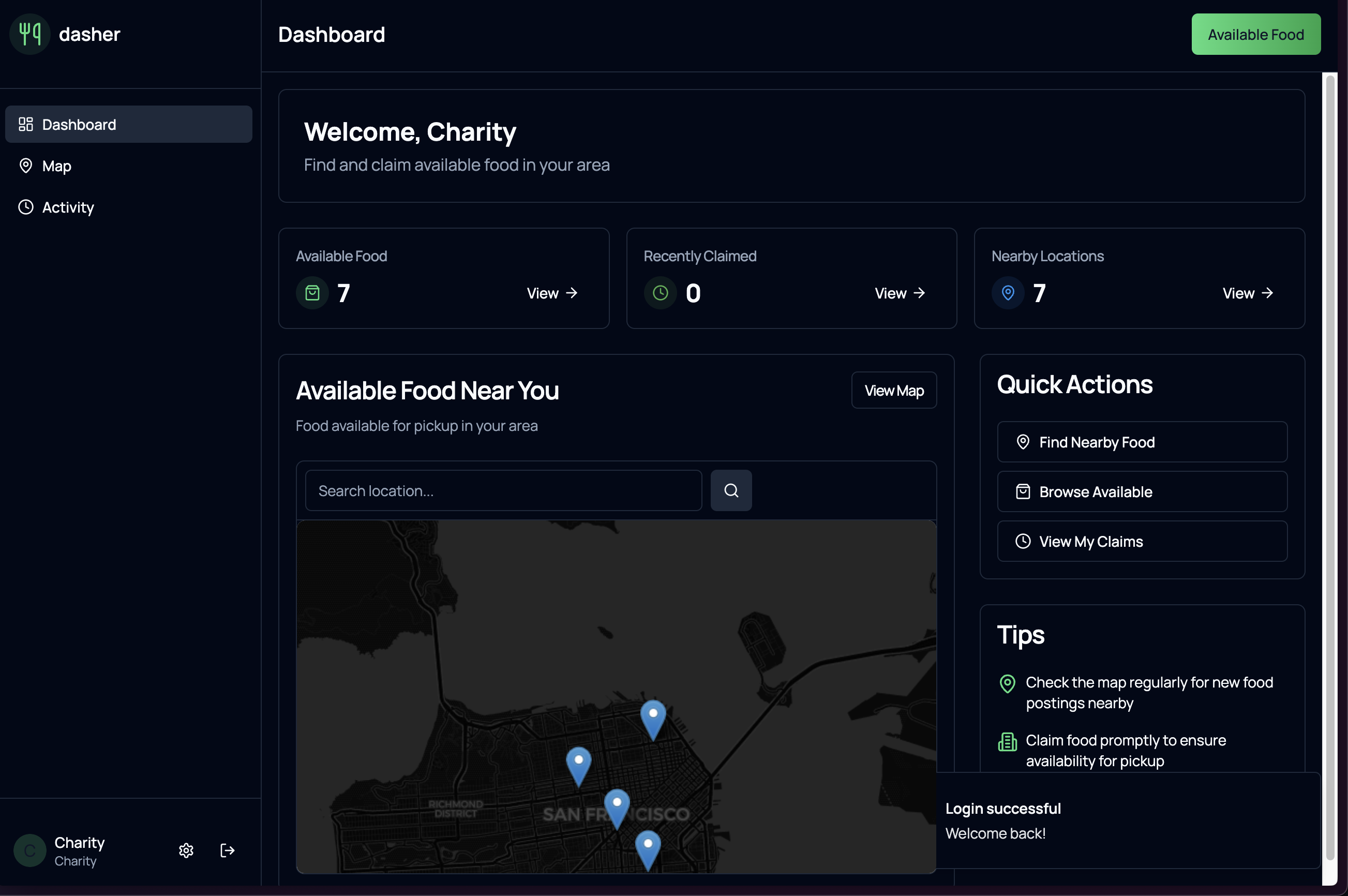Click the topmost blue map marker
The width and height of the screenshot is (1348, 896).
(x=653, y=717)
